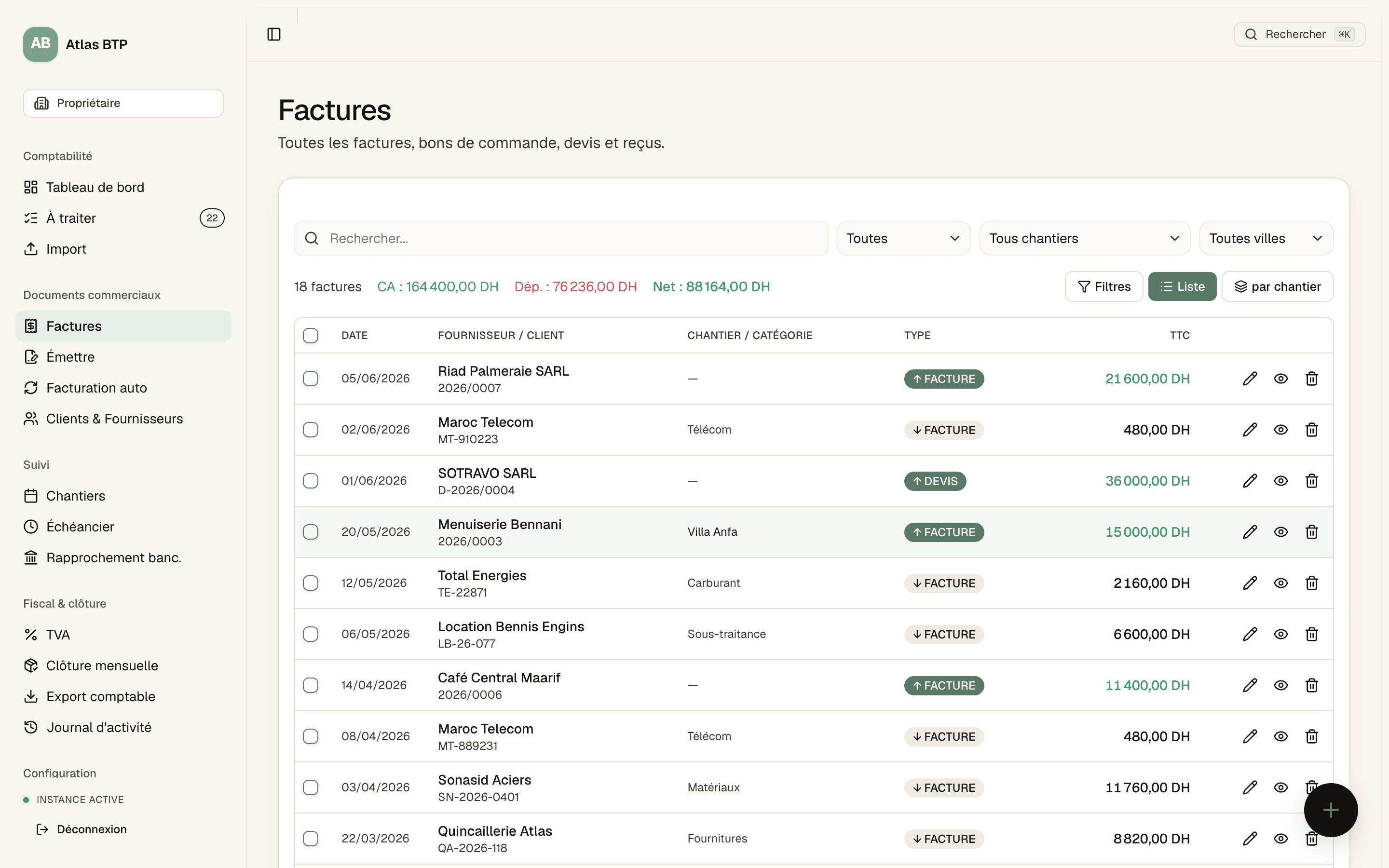Click the TTC column header
The image size is (1389, 868).
pyautogui.click(x=1180, y=335)
